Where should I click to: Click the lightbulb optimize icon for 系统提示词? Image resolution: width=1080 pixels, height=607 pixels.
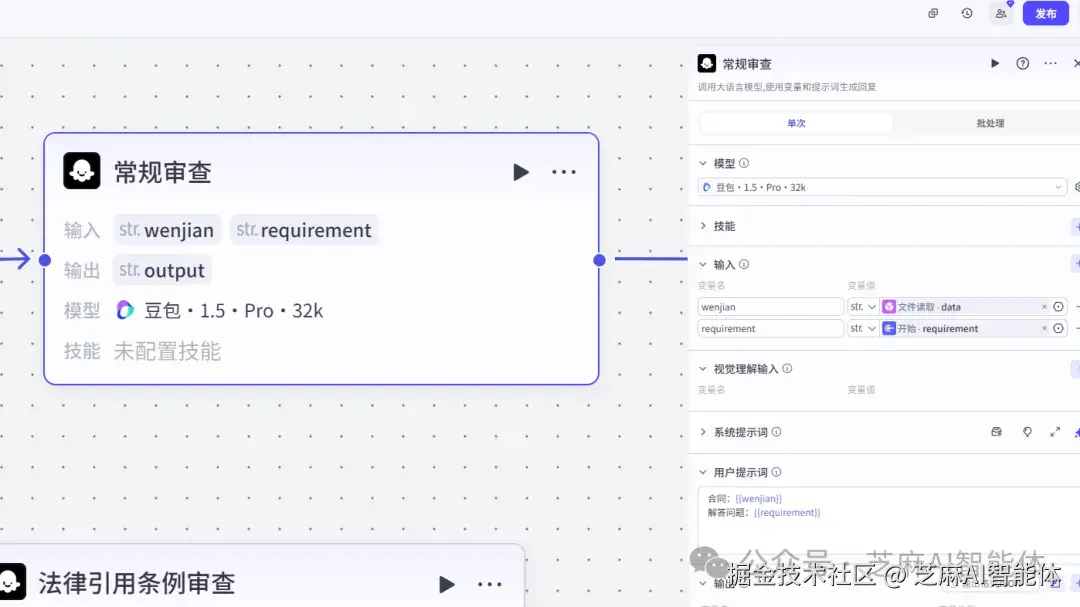pyautogui.click(x=1027, y=431)
